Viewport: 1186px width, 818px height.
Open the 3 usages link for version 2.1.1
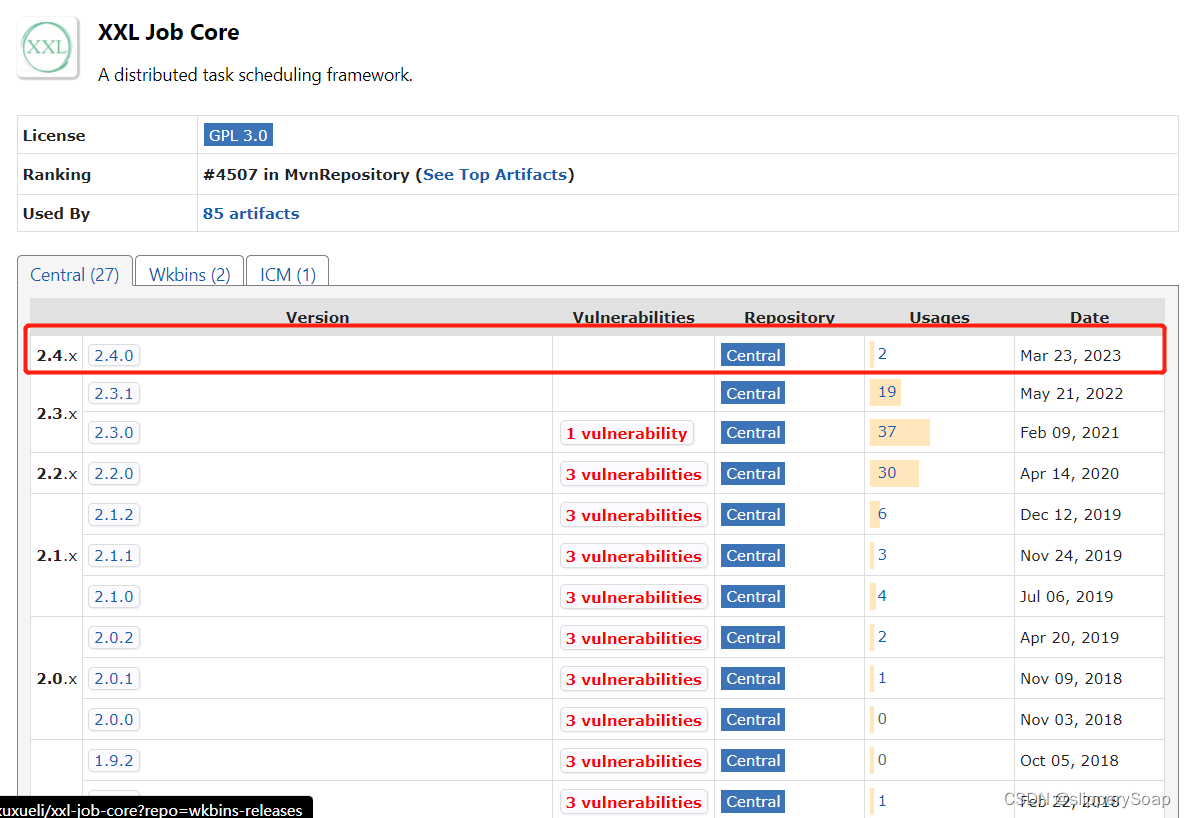pyautogui.click(x=882, y=555)
